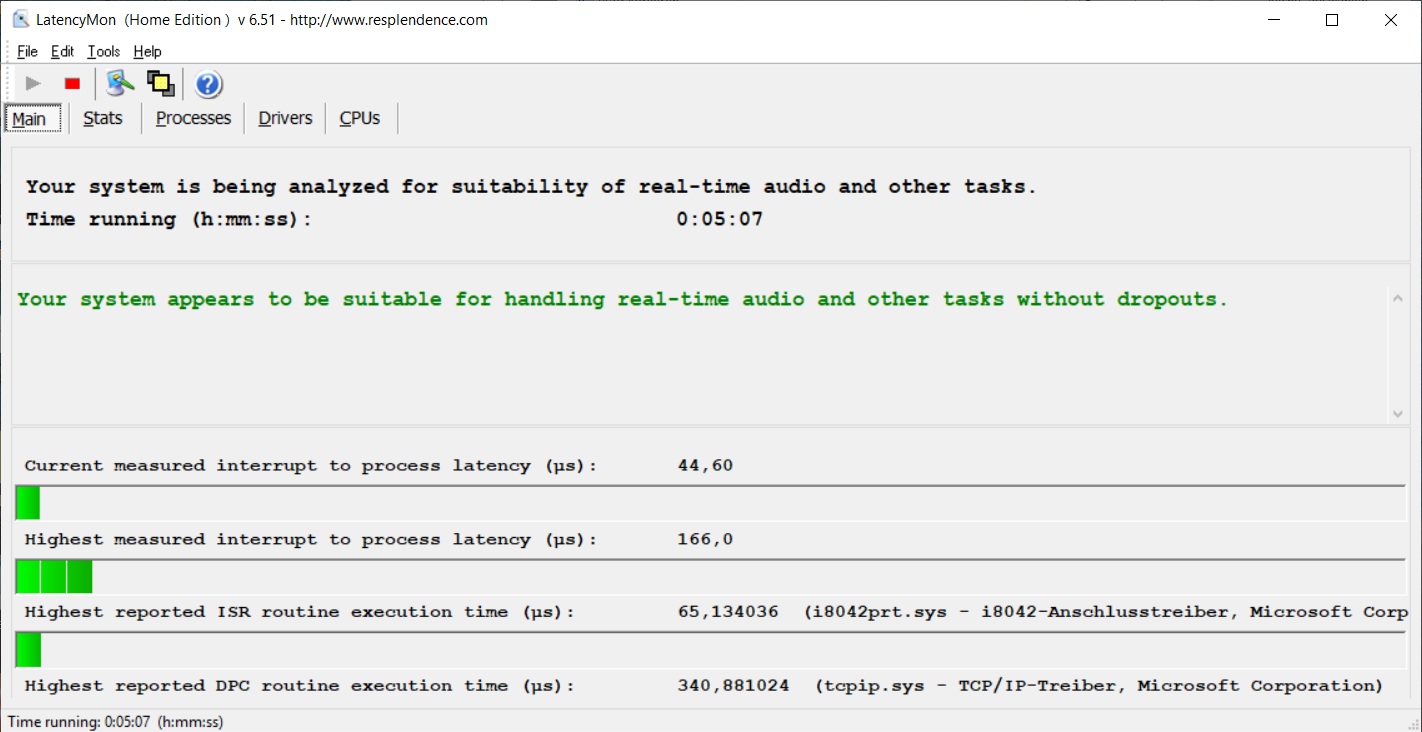Open the Tools menu
The height and width of the screenshot is (732, 1422).
(x=103, y=52)
